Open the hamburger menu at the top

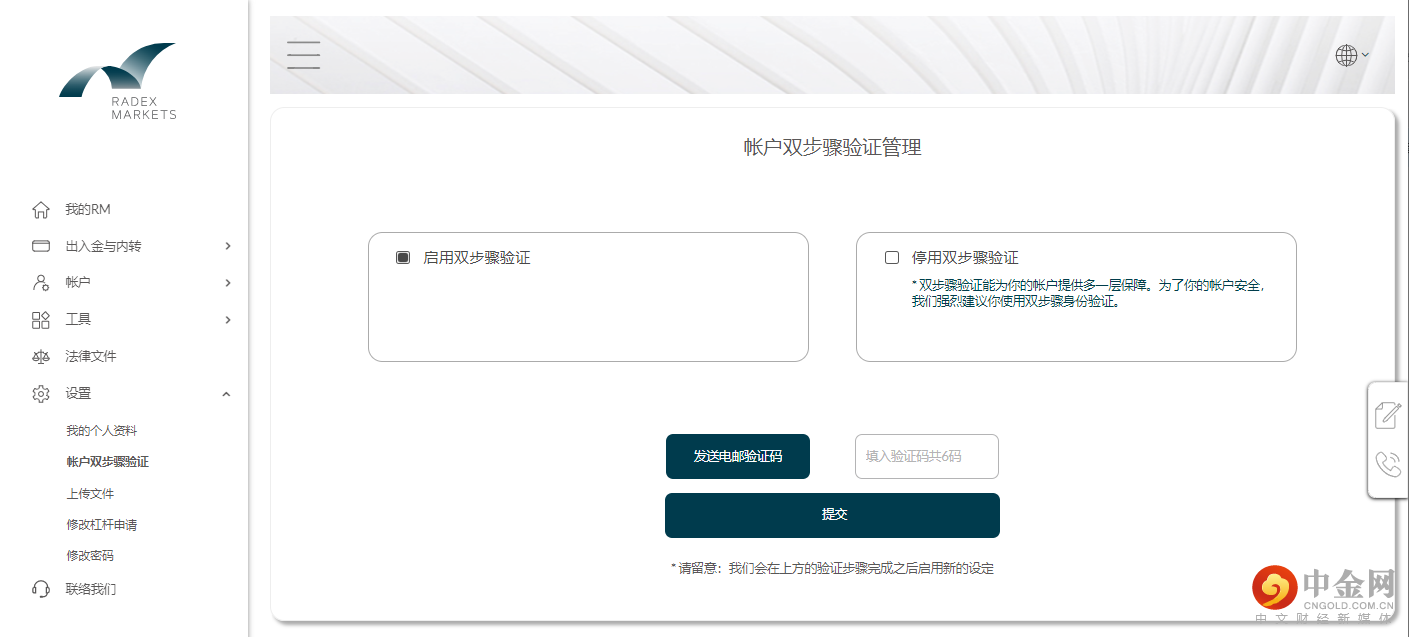coord(303,55)
